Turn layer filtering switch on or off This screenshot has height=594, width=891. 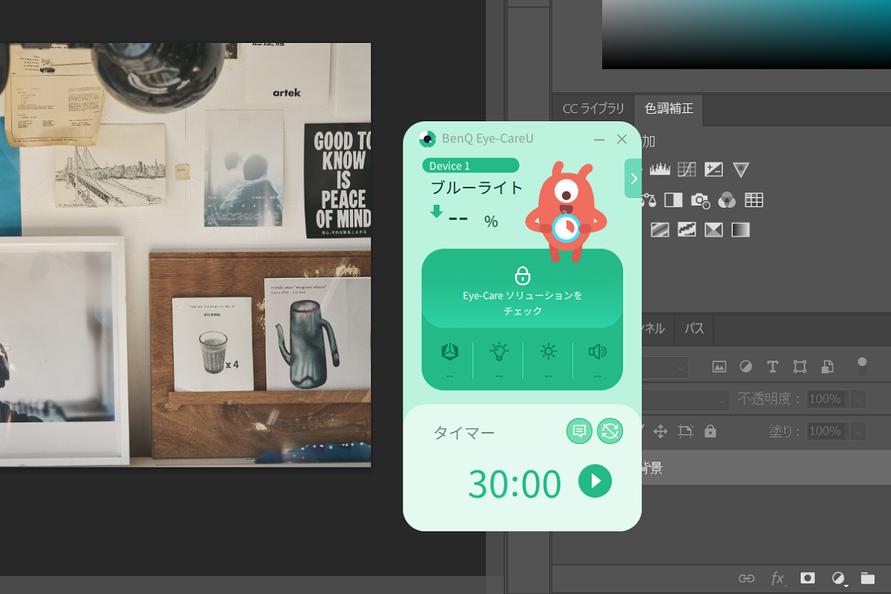[862, 364]
